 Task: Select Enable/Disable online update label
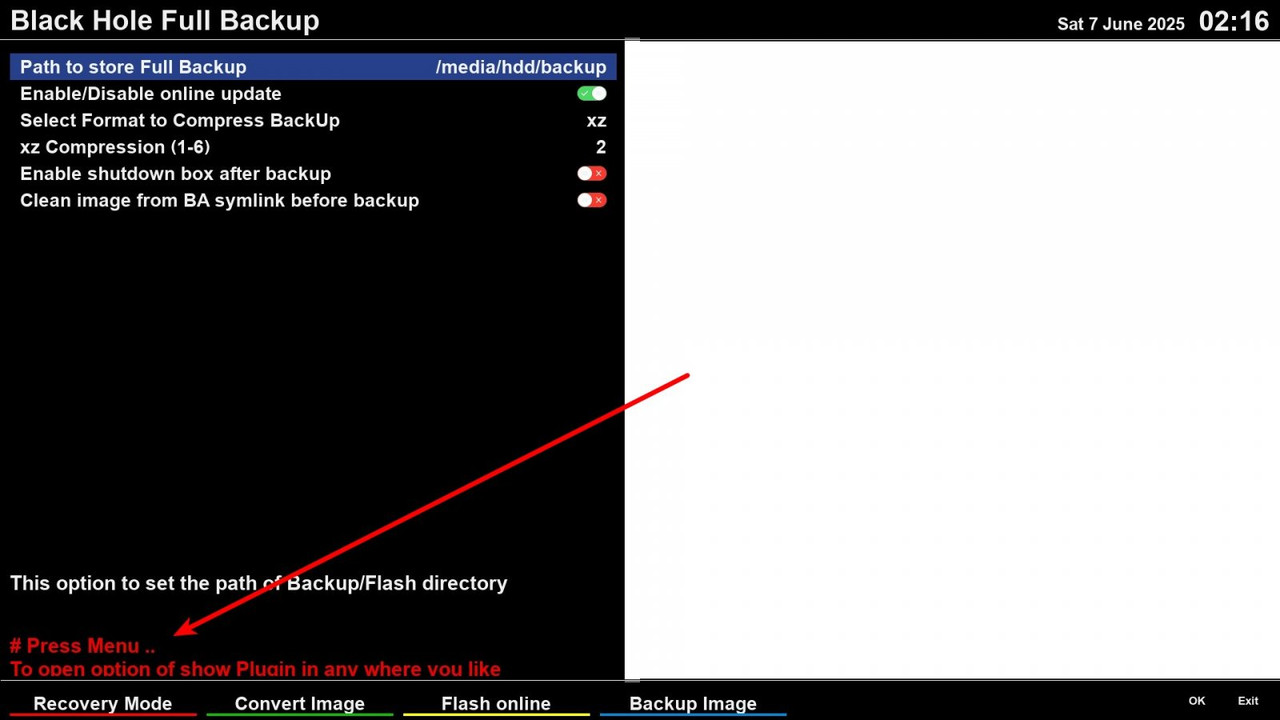click(x=150, y=94)
